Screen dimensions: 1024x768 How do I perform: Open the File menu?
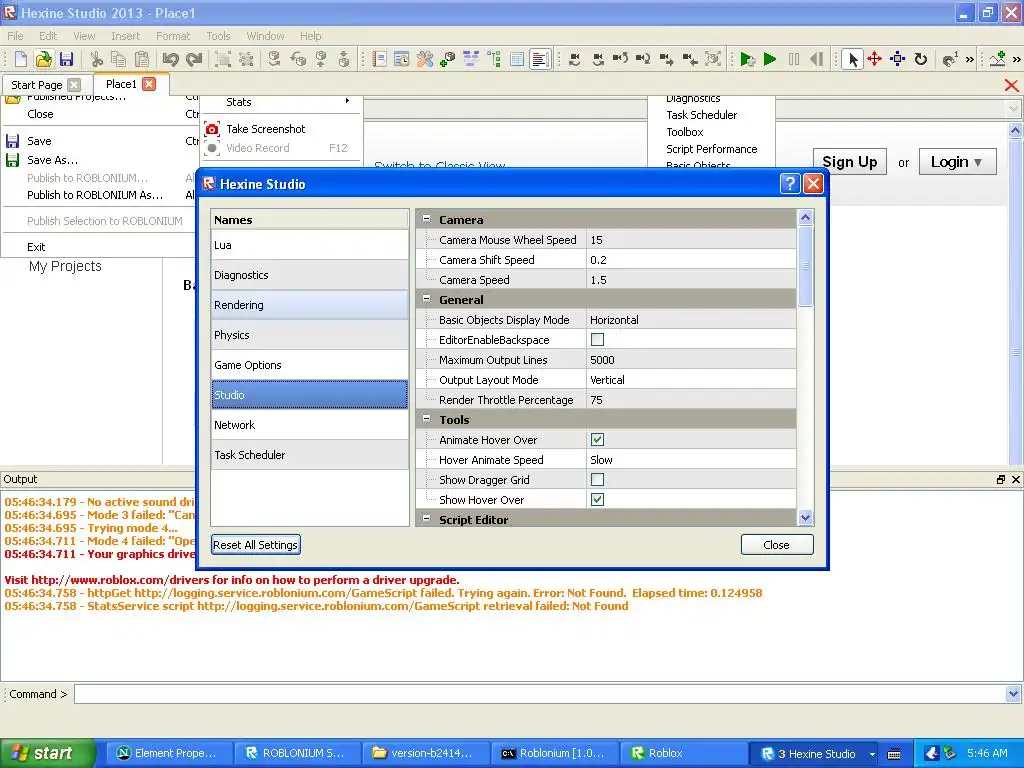[15, 36]
